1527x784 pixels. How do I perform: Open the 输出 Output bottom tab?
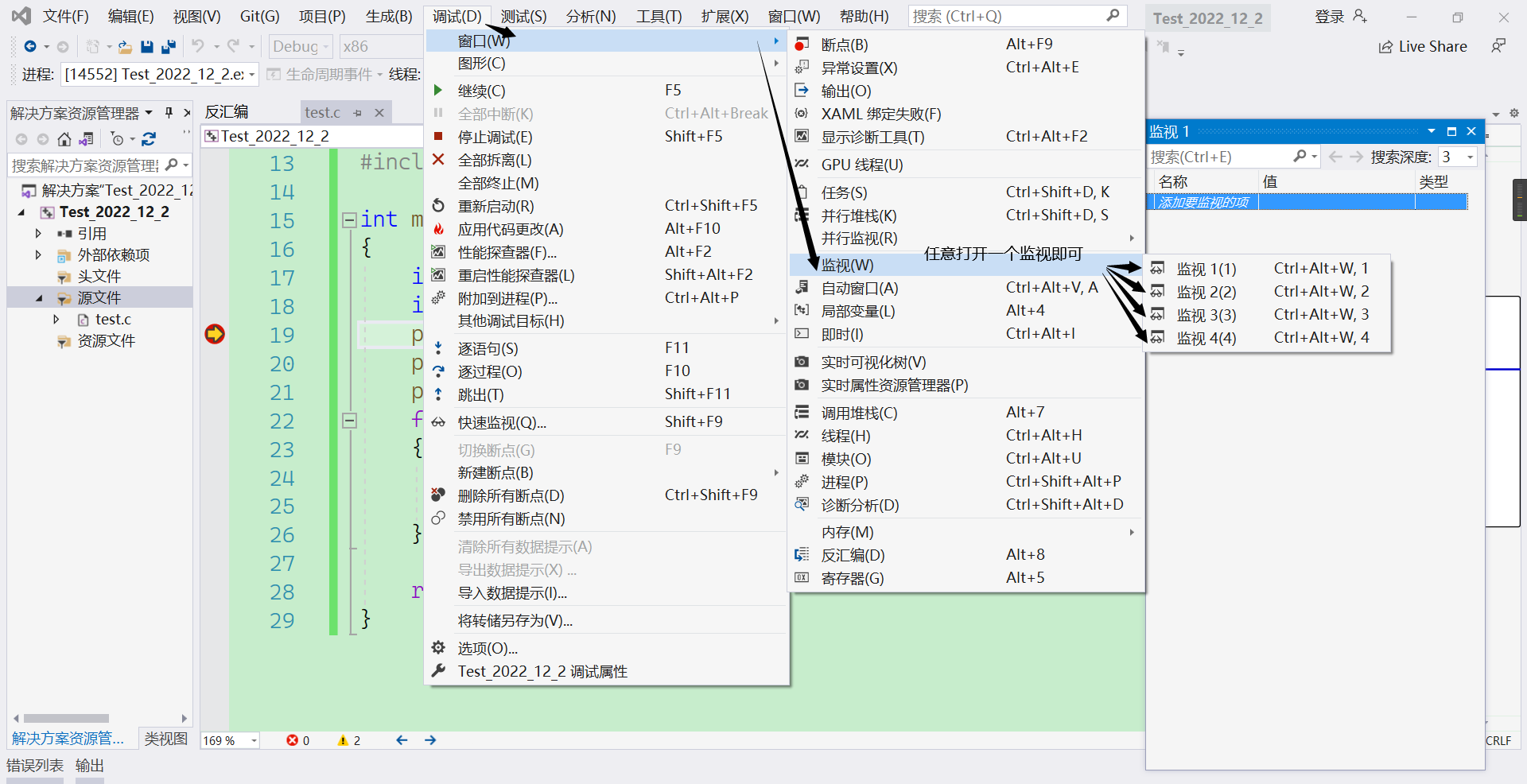(90, 766)
